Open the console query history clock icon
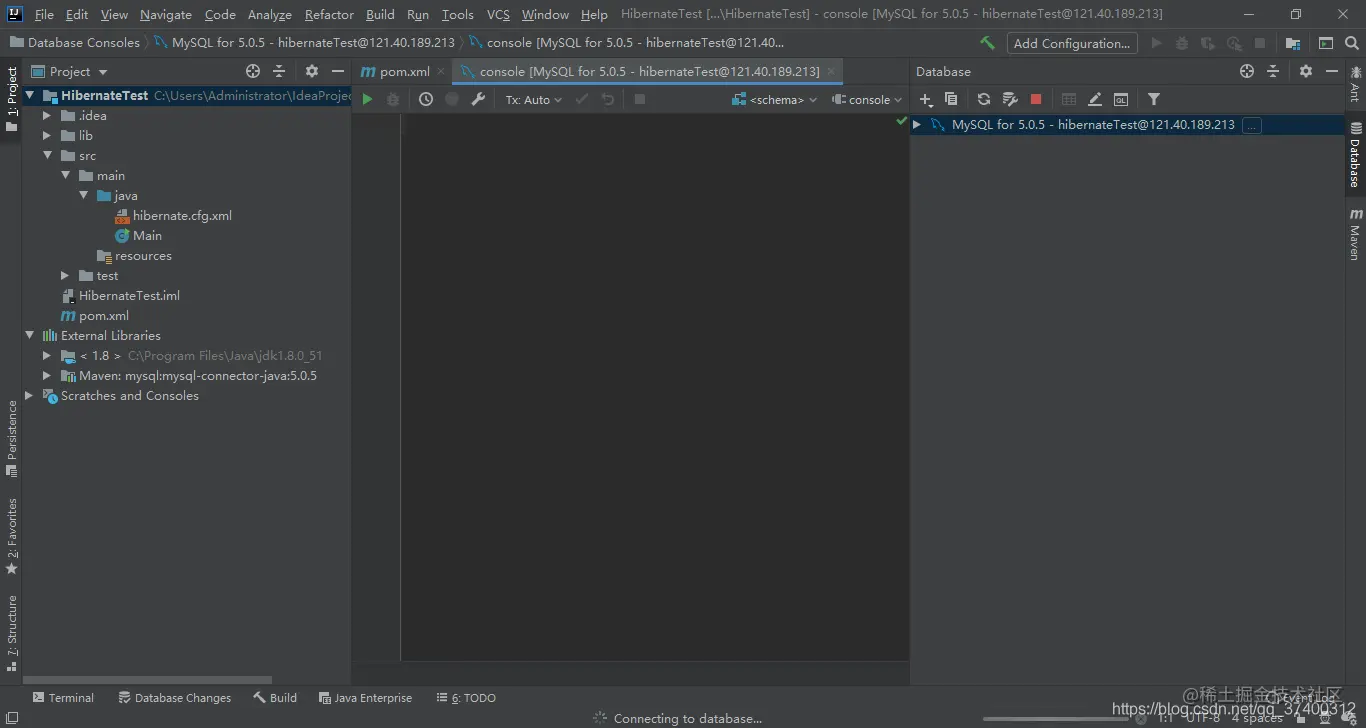This screenshot has height=728, width=1366. [426, 99]
